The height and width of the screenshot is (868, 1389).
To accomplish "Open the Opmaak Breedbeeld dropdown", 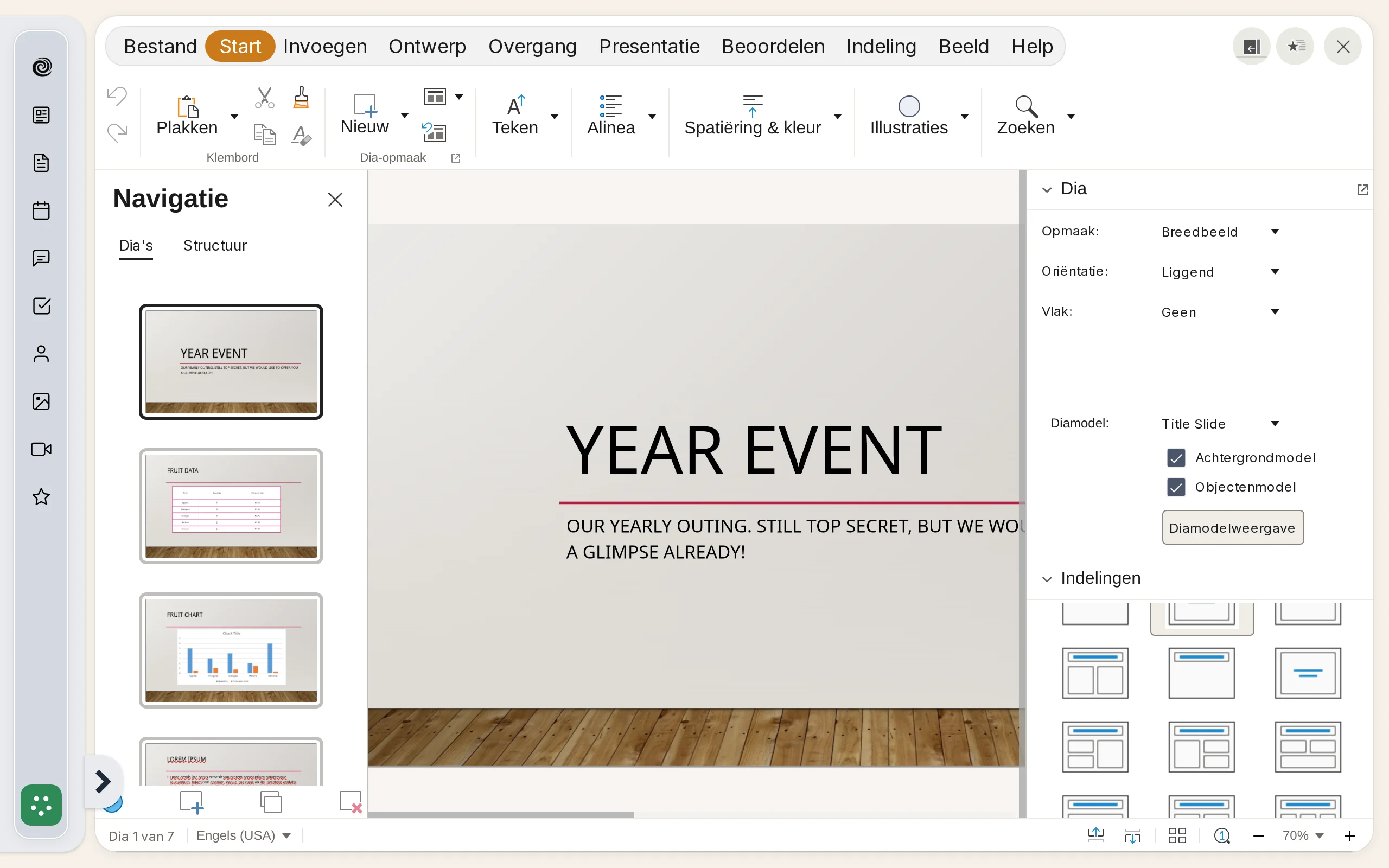I will (x=1220, y=232).
